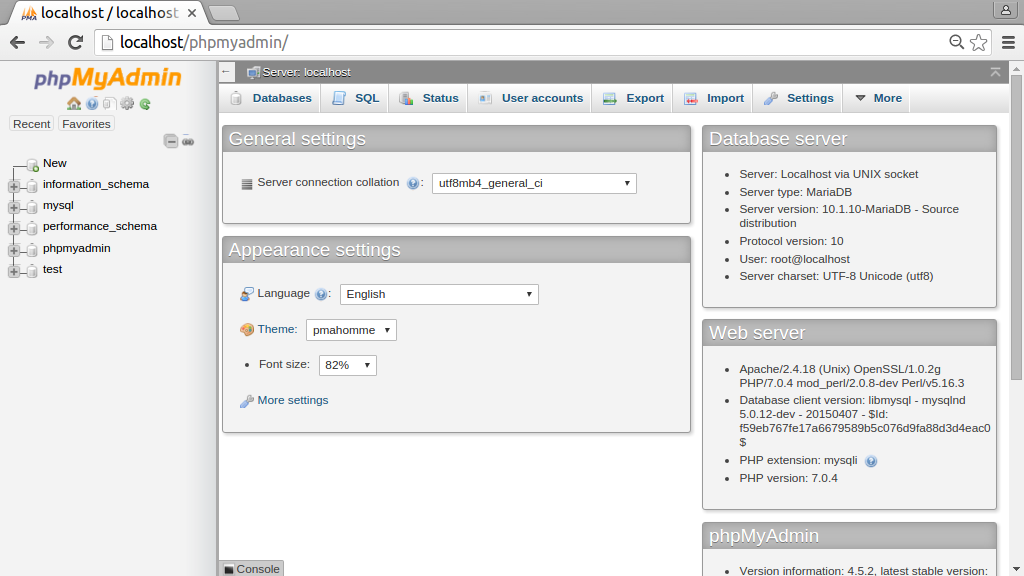Collapse all tree nodes with minus icon
Viewport: 1024px width, 576px height.
click(170, 141)
